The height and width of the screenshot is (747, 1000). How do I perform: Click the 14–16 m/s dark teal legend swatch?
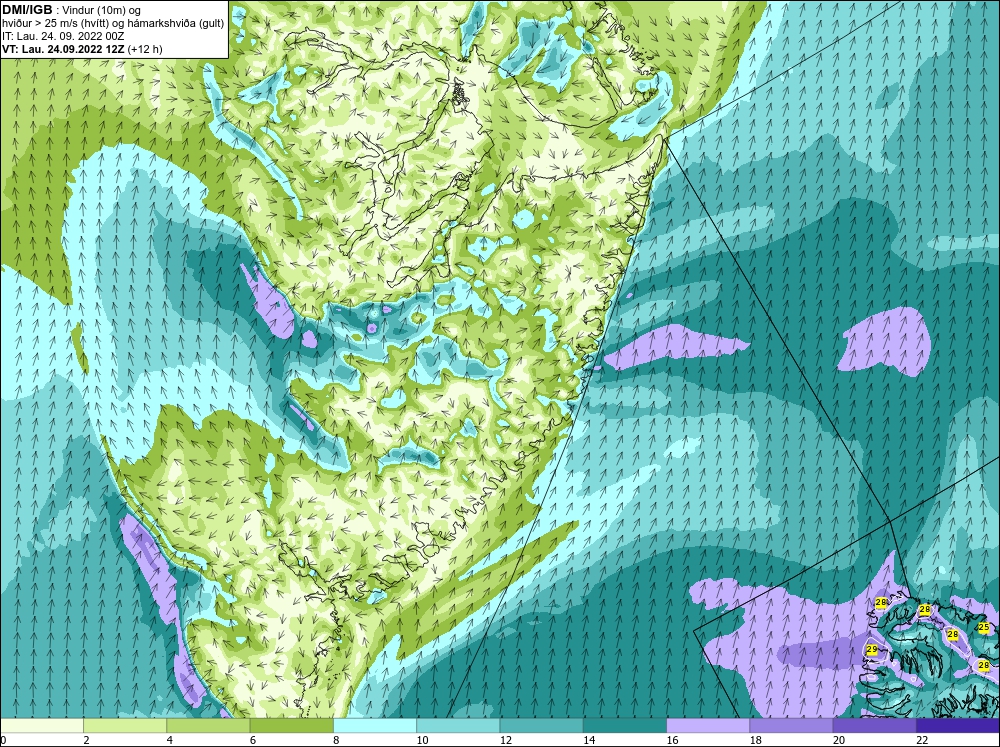(x=625, y=725)
